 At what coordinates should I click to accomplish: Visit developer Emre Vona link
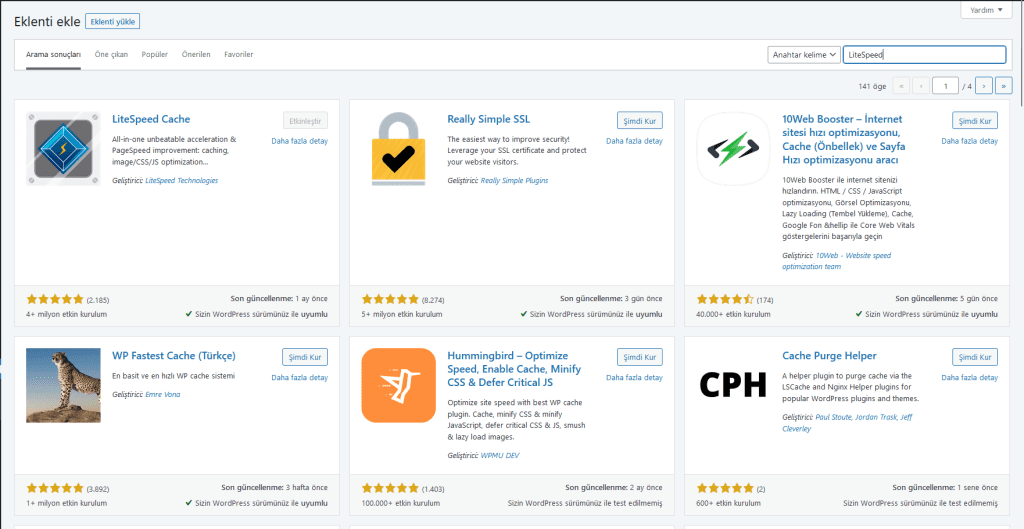163,394
